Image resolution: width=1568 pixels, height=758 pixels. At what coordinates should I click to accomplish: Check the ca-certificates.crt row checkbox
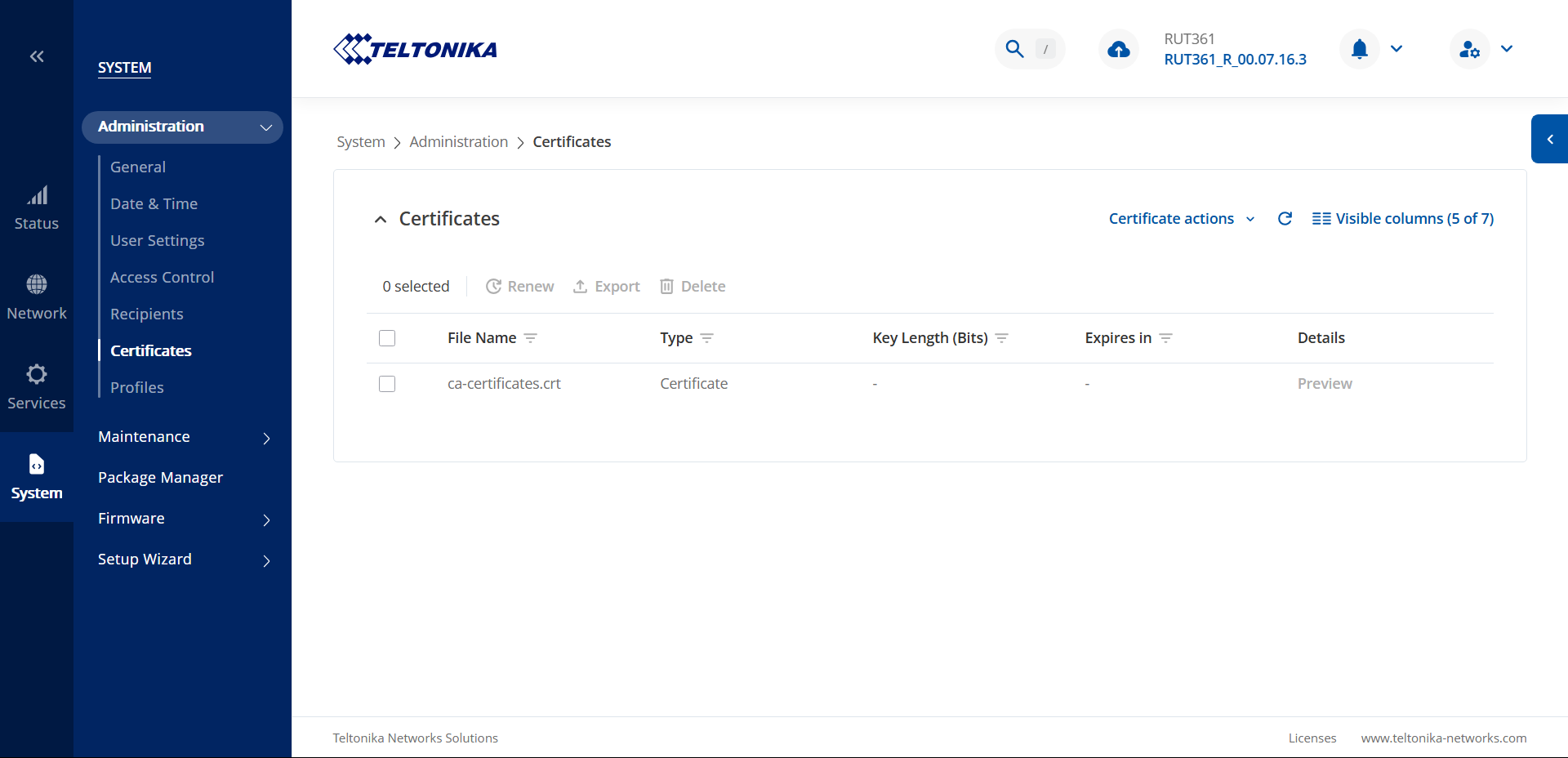click(x=387, y=384)
